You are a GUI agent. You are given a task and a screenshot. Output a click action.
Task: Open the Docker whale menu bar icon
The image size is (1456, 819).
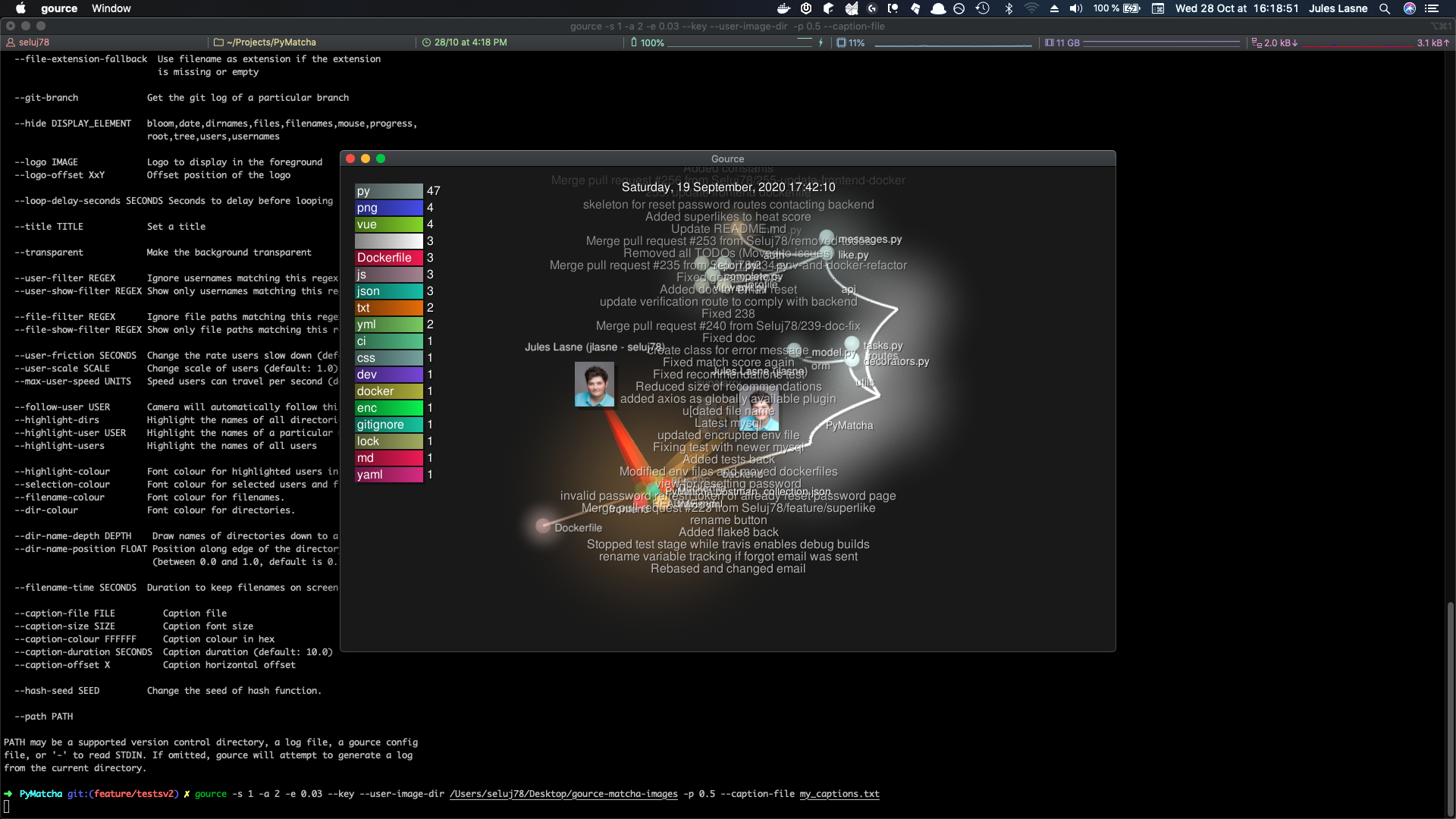(x=783, y=8)
